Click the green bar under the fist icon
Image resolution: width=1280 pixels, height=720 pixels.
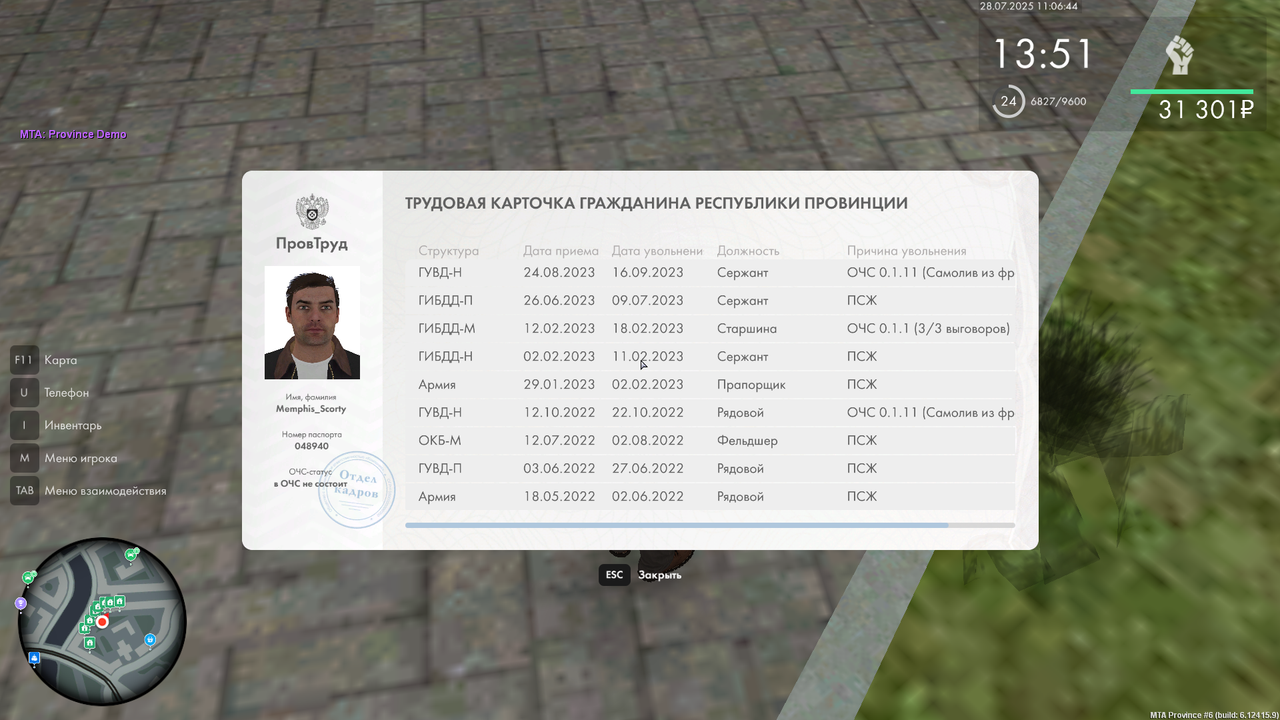1192,92
